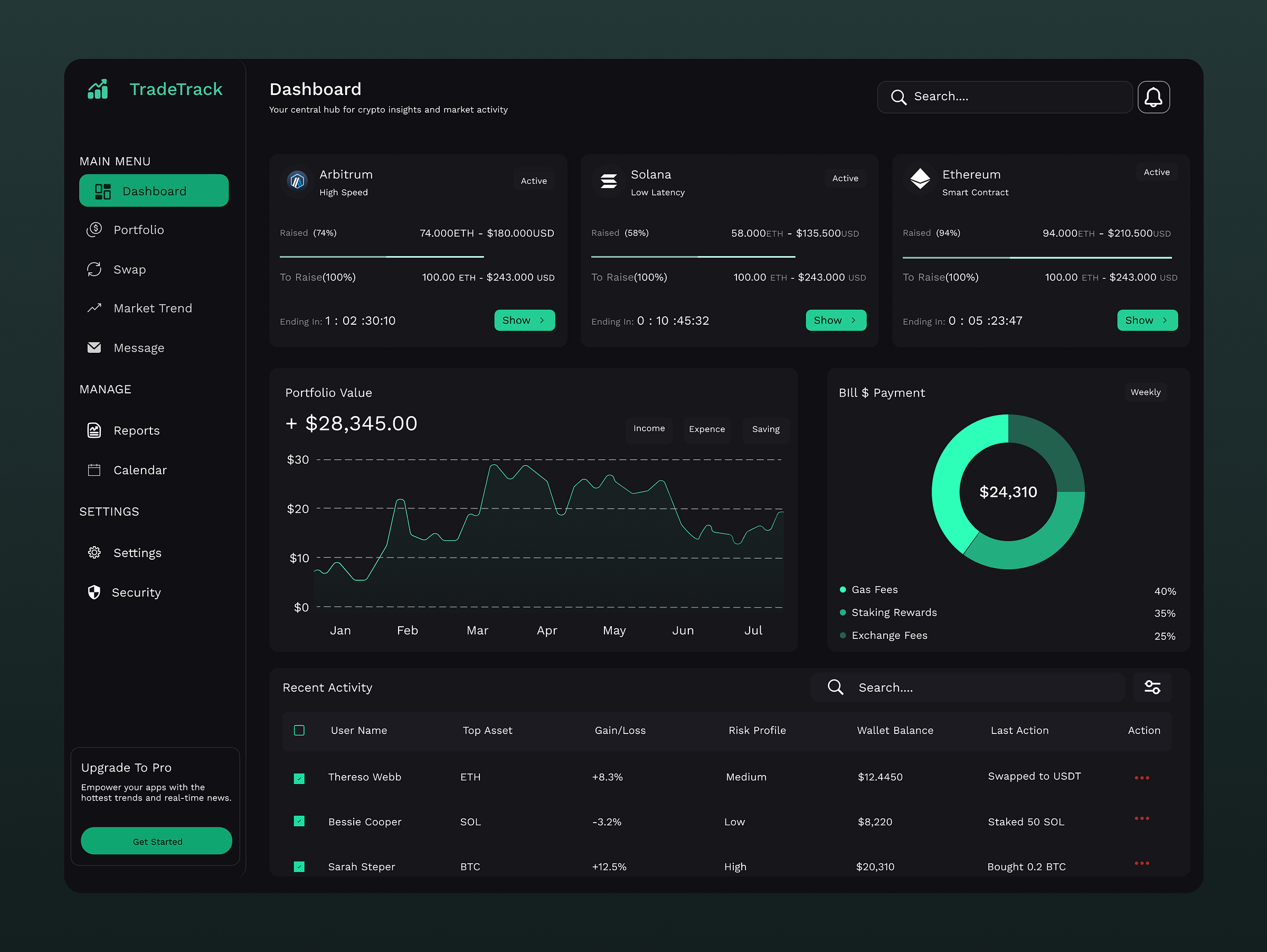The image size is (1267, 952).
Task: Click the Reports icon under Manage
Action: (94, 430)
